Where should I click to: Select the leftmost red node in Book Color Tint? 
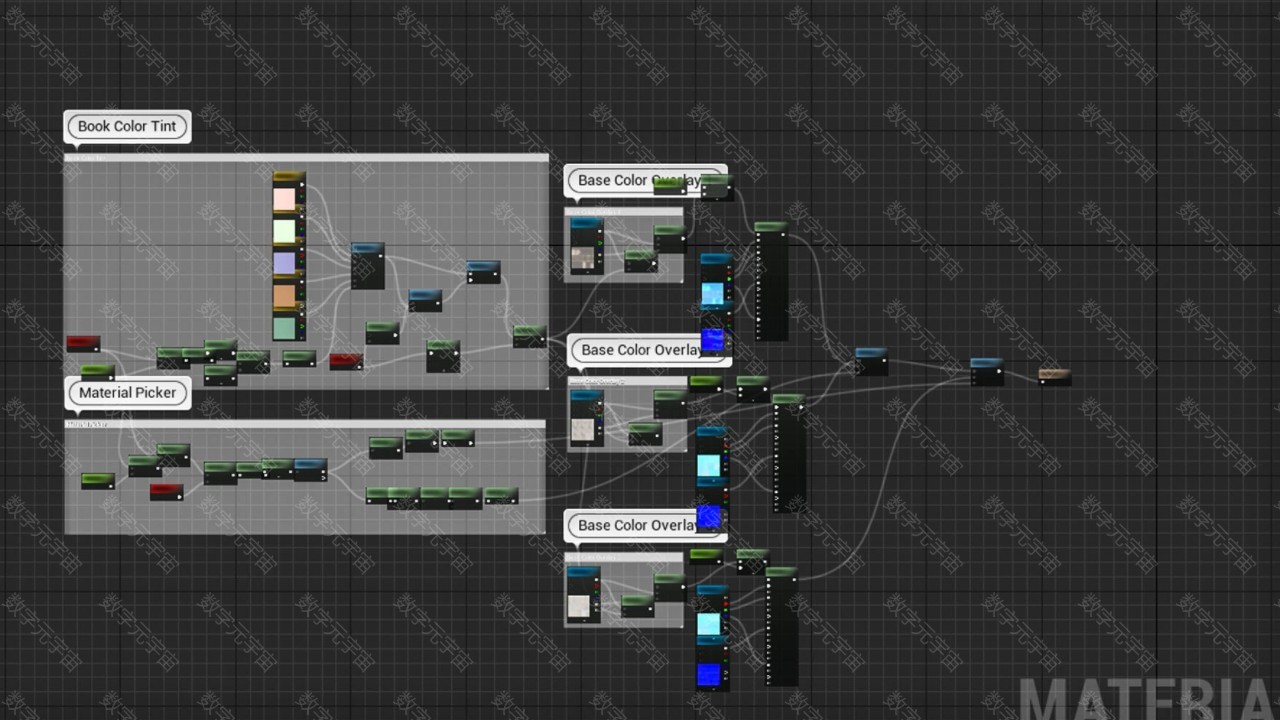pos(83,343)
